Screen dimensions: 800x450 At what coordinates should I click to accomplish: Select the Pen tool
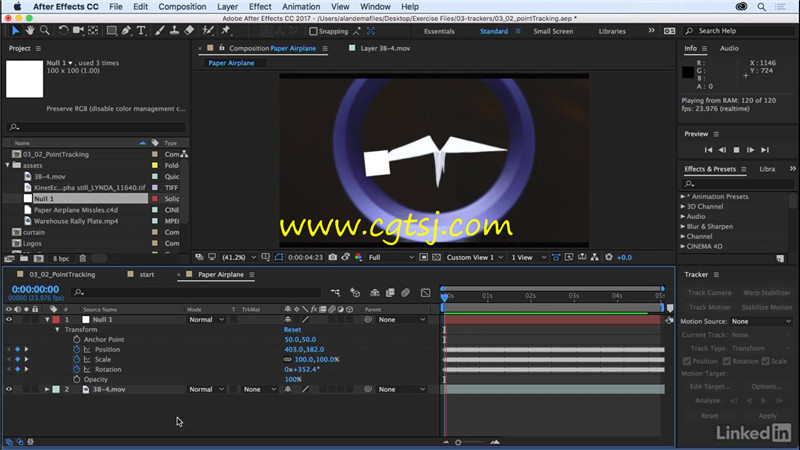126,31
